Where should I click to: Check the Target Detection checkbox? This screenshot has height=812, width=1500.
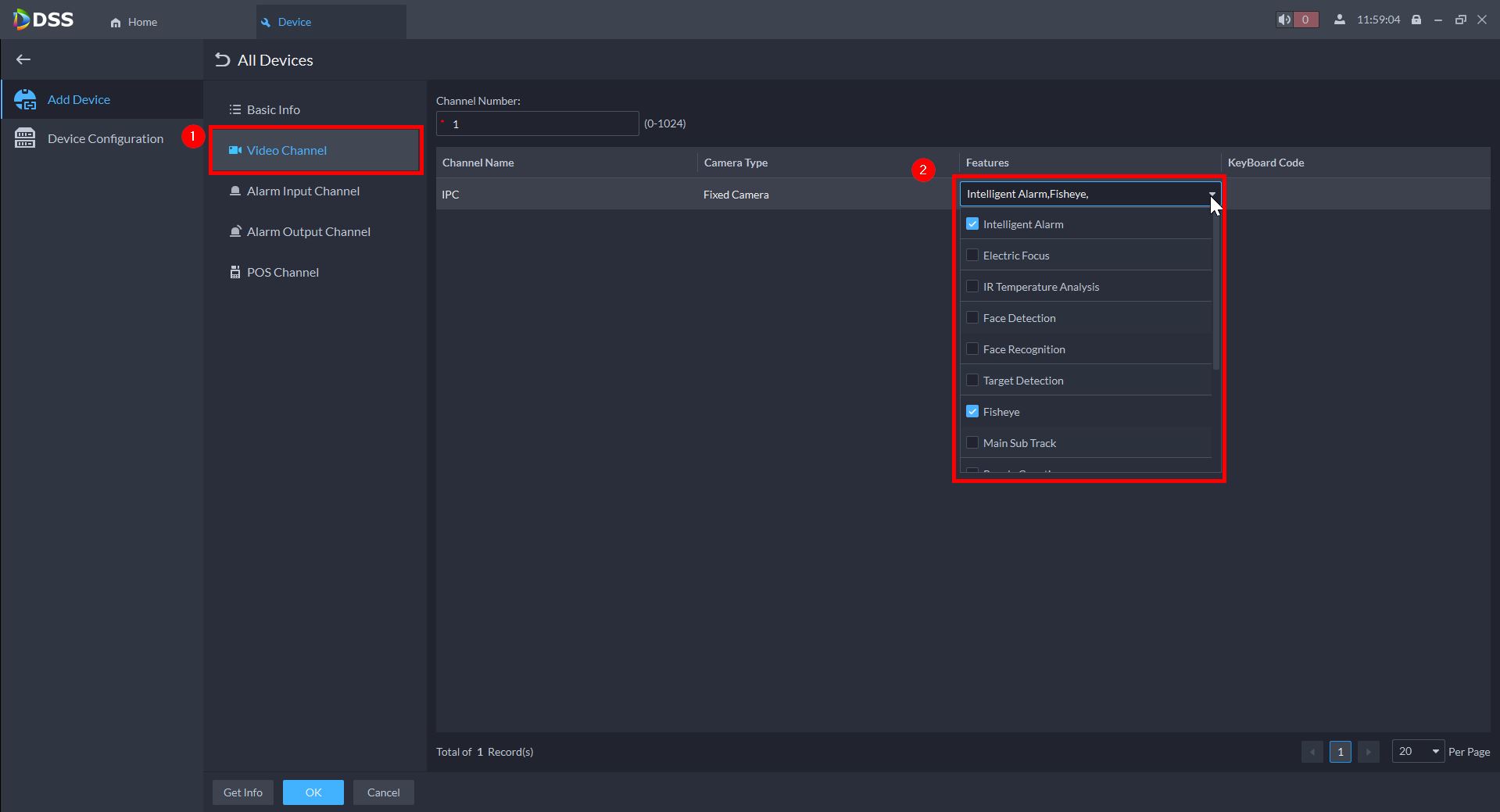point(972,381)
